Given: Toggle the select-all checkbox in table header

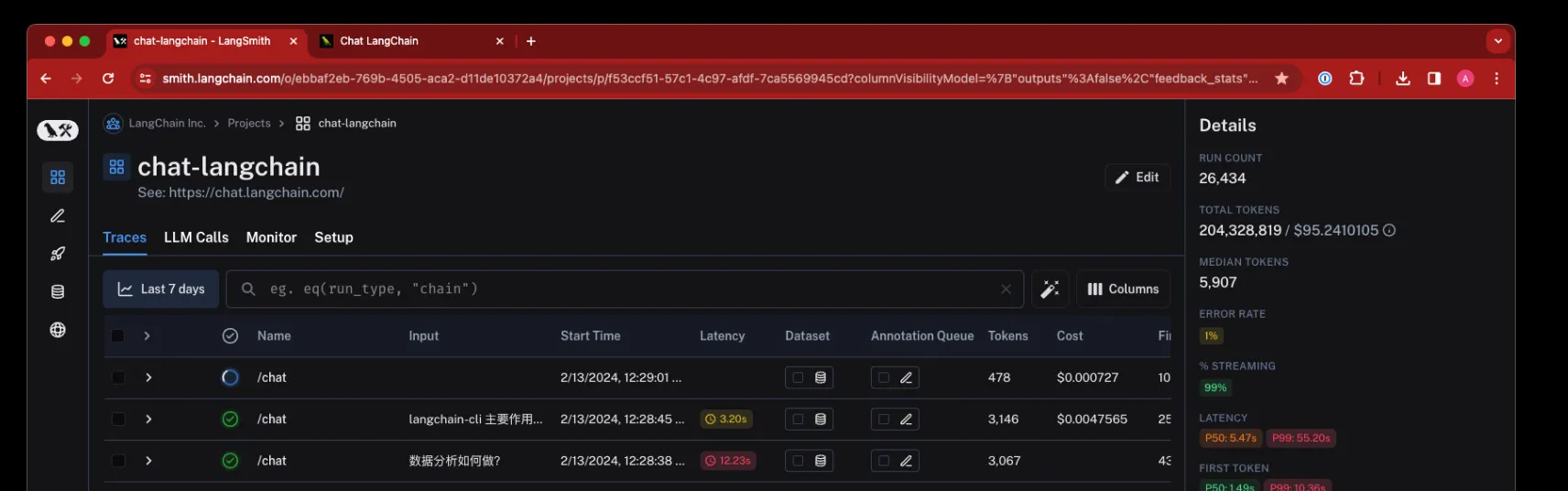Looking at the screenshot, I should (117, 336).
